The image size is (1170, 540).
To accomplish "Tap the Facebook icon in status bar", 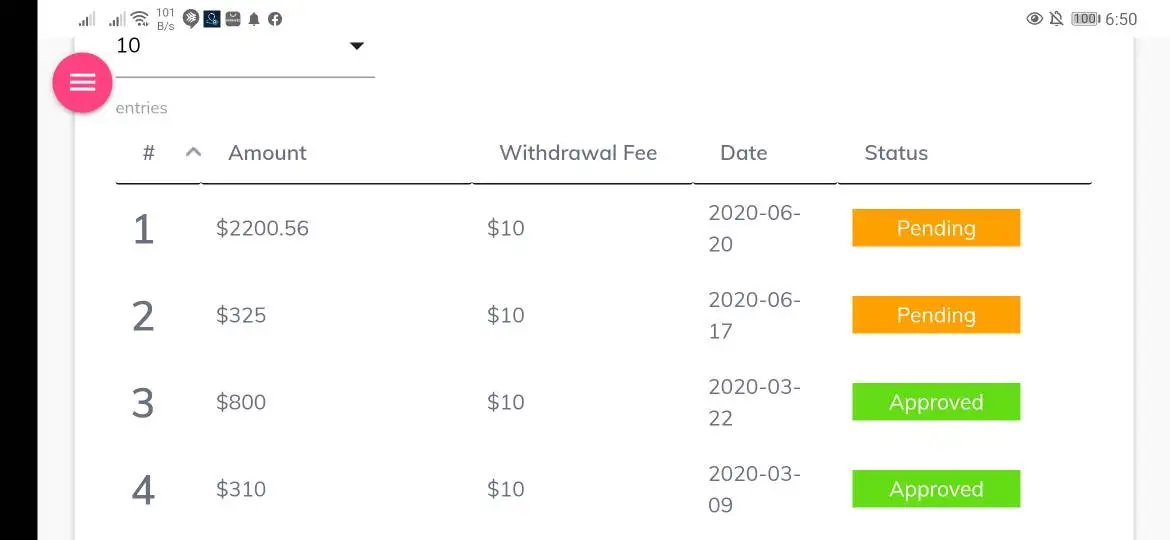I will tap(275, 19).
